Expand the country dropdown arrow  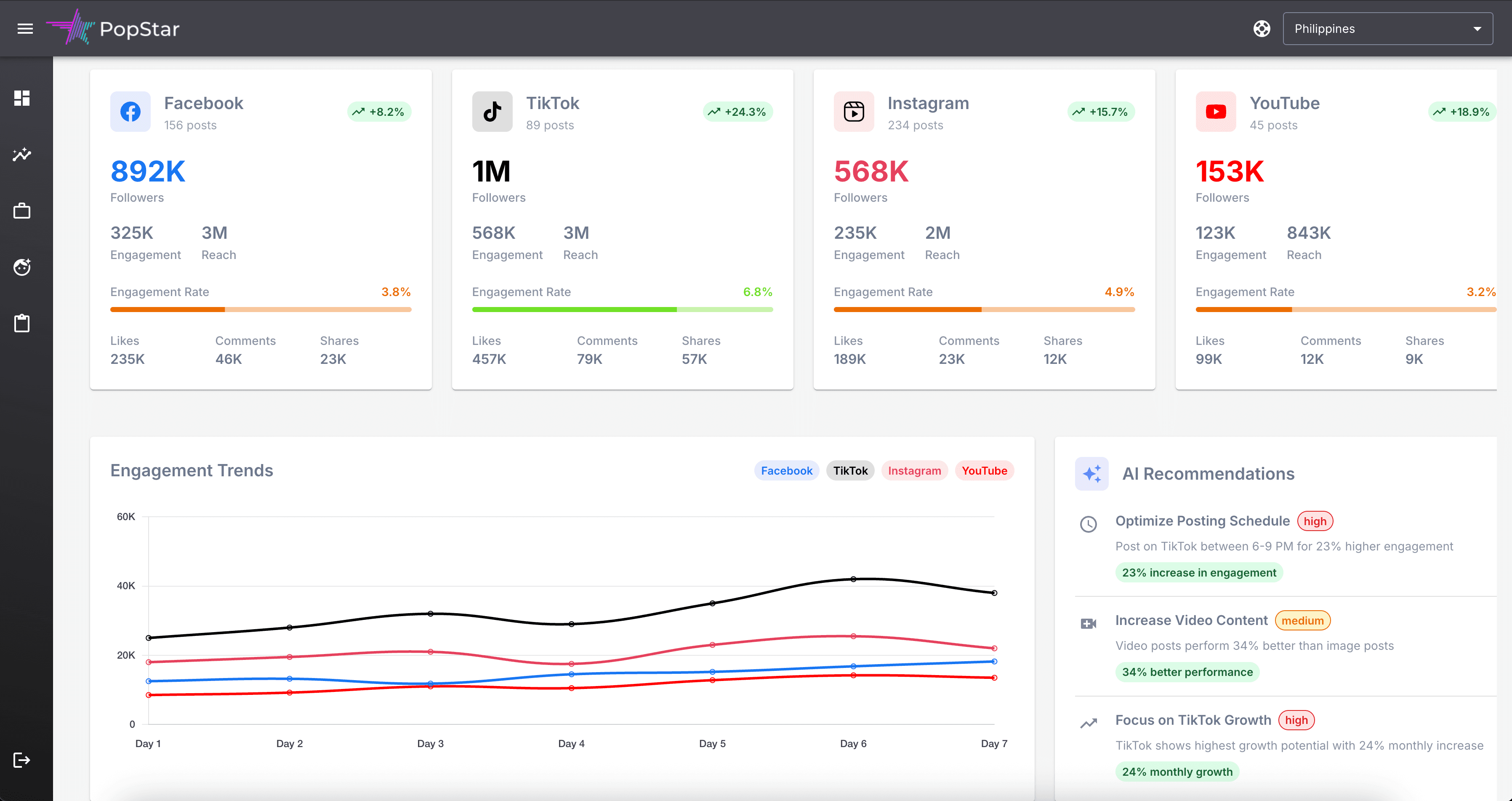(1477, 29)
